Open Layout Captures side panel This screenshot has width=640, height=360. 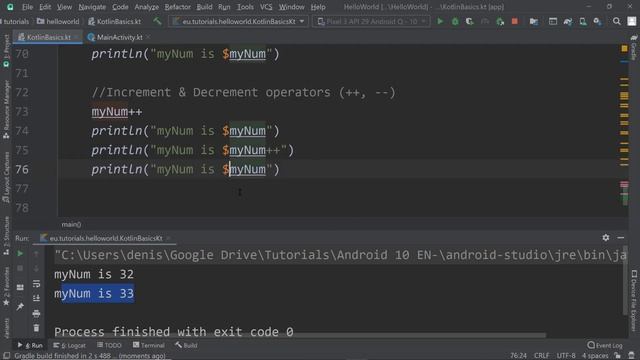pos(6,177)
